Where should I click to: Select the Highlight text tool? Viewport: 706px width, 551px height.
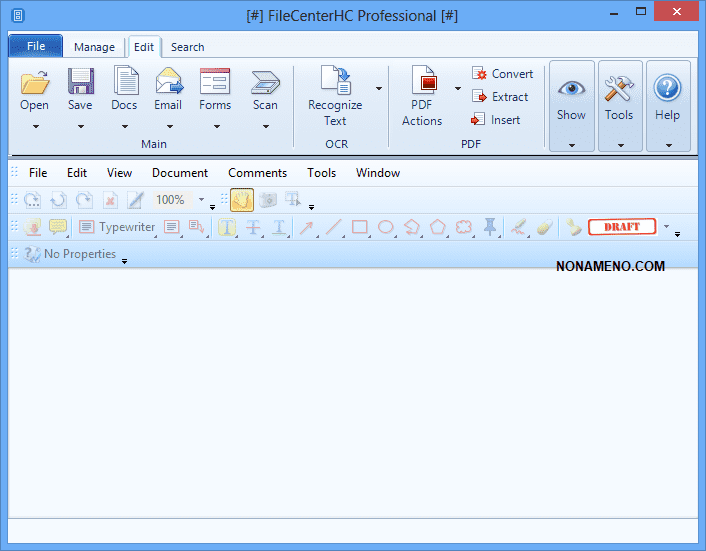click(x=227, y=227)
